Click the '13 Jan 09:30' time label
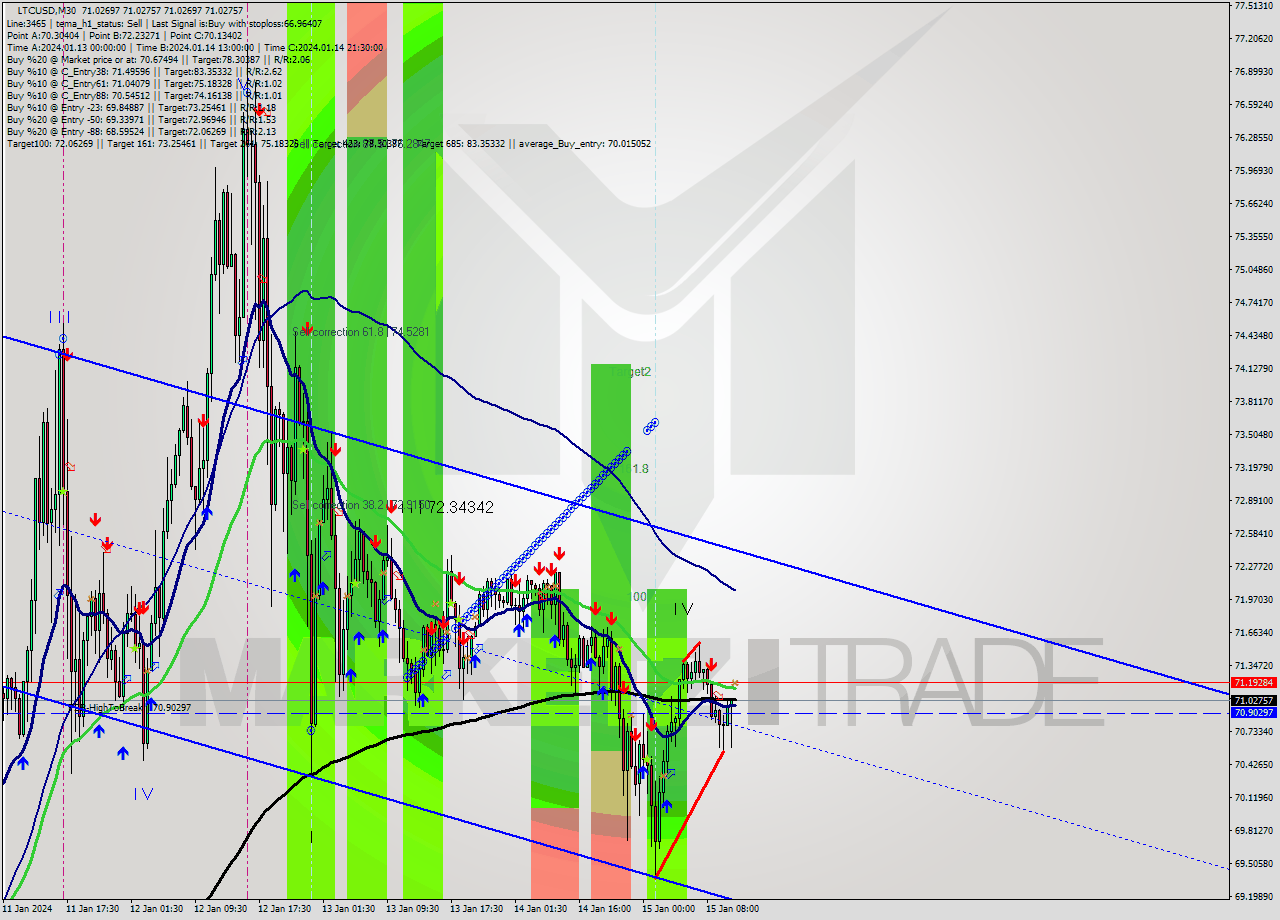The width and height of the screenshot is (1280, 920). point(413,909)
